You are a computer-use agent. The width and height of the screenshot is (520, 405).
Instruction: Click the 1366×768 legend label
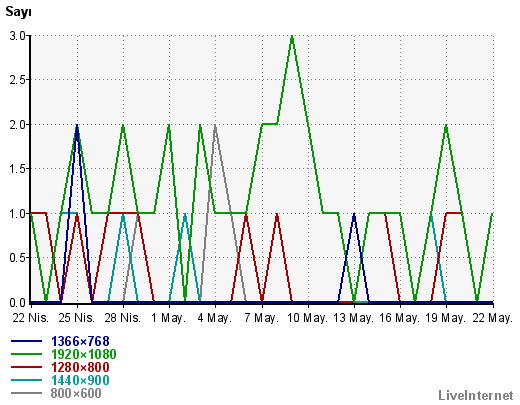80,341
